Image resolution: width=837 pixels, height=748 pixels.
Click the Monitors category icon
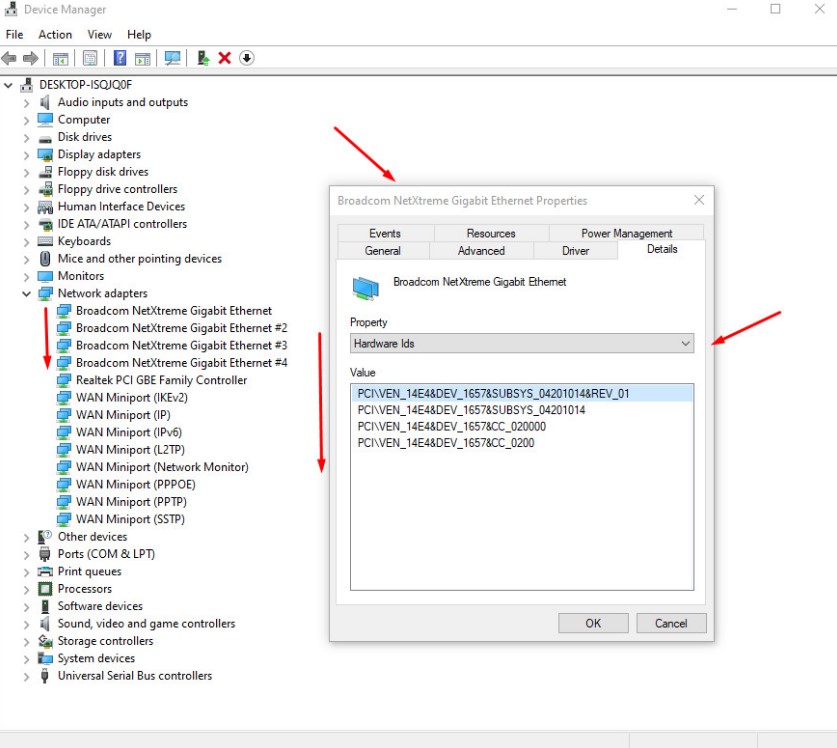[45, 276]
